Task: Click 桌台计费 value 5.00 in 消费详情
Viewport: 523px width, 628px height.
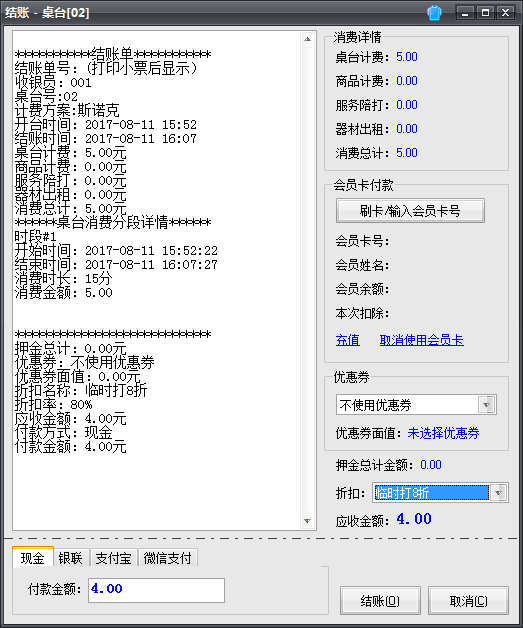Action: [407, 56]
